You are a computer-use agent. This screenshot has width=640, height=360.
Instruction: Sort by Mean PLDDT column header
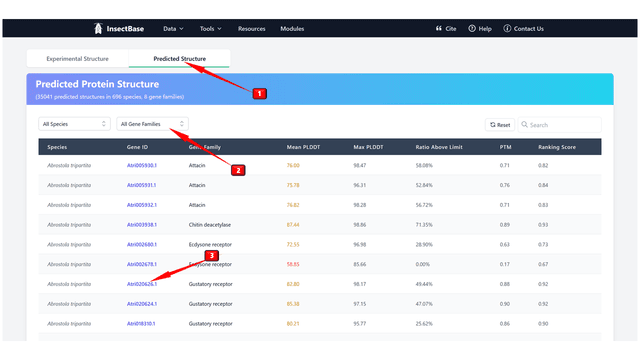point(303,147)
